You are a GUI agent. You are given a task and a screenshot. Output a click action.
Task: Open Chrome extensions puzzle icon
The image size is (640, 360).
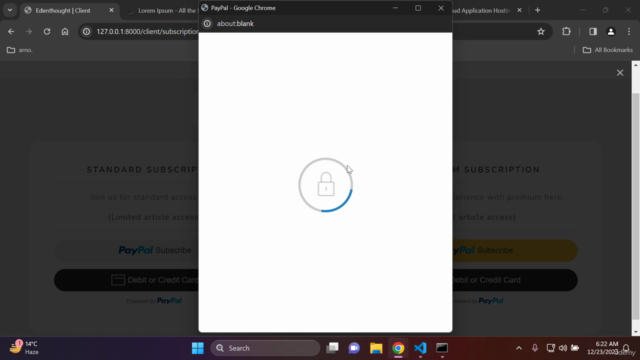tap(566, 31)
